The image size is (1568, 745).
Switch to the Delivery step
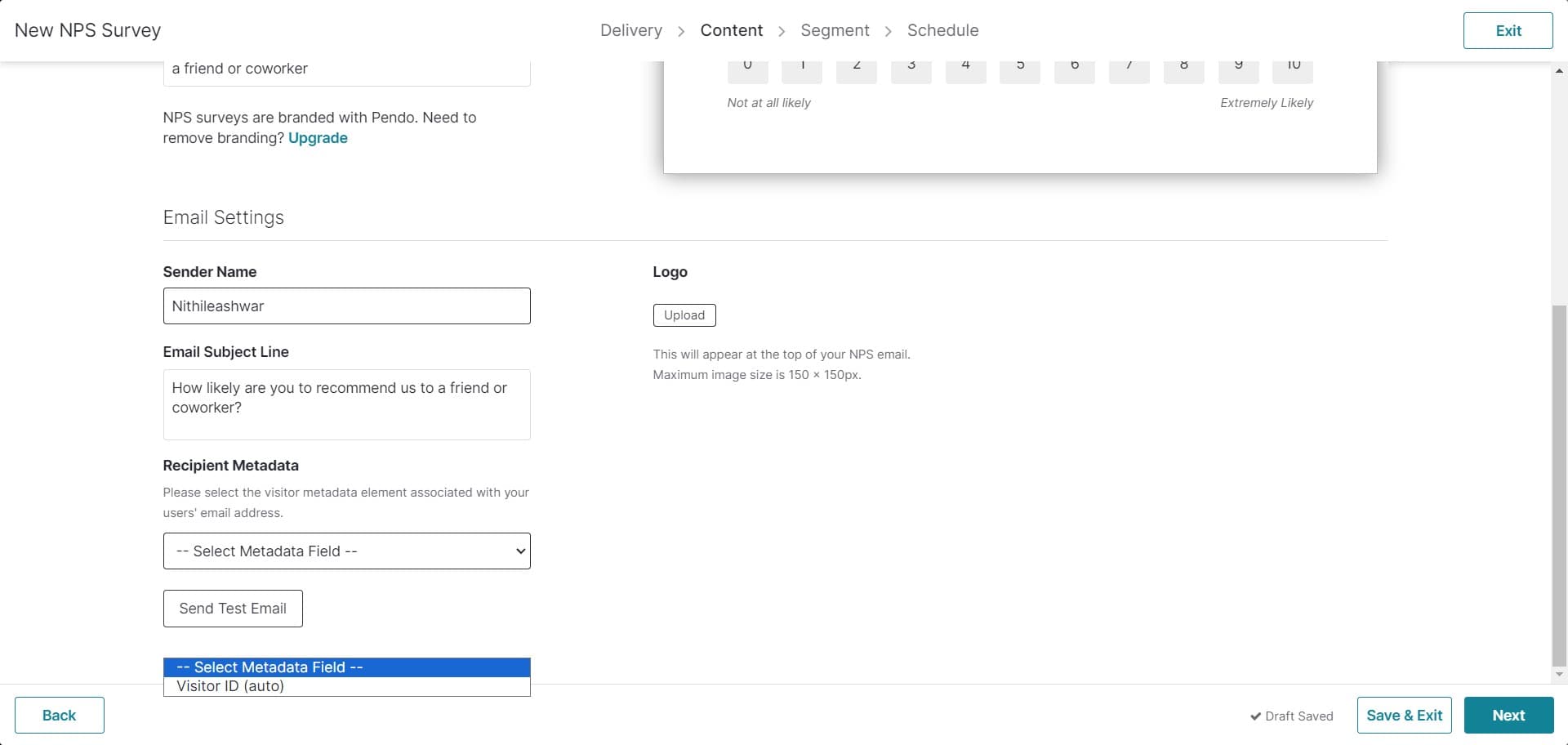(631, 30)
